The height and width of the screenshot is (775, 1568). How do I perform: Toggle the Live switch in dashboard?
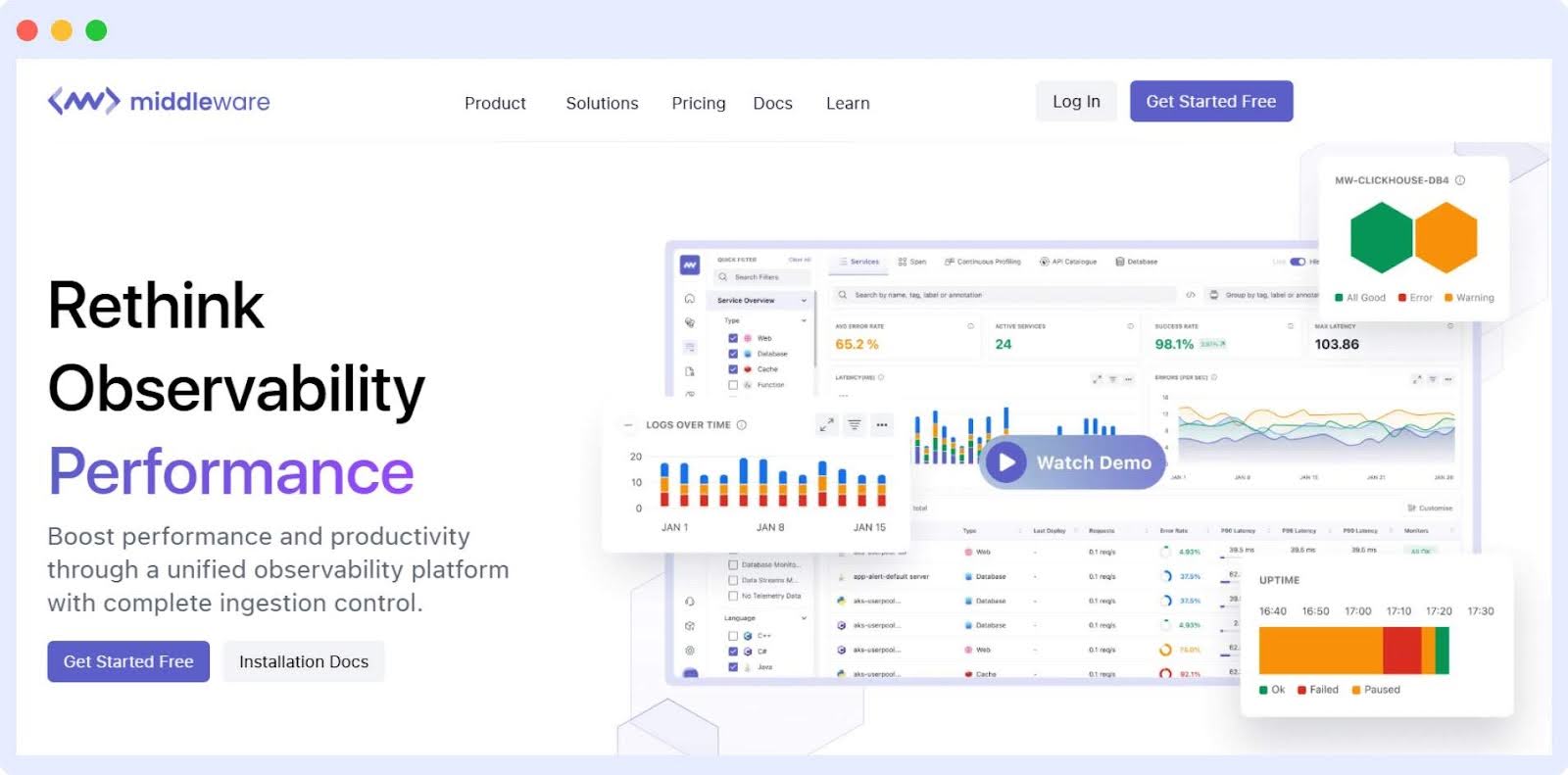1298,262
